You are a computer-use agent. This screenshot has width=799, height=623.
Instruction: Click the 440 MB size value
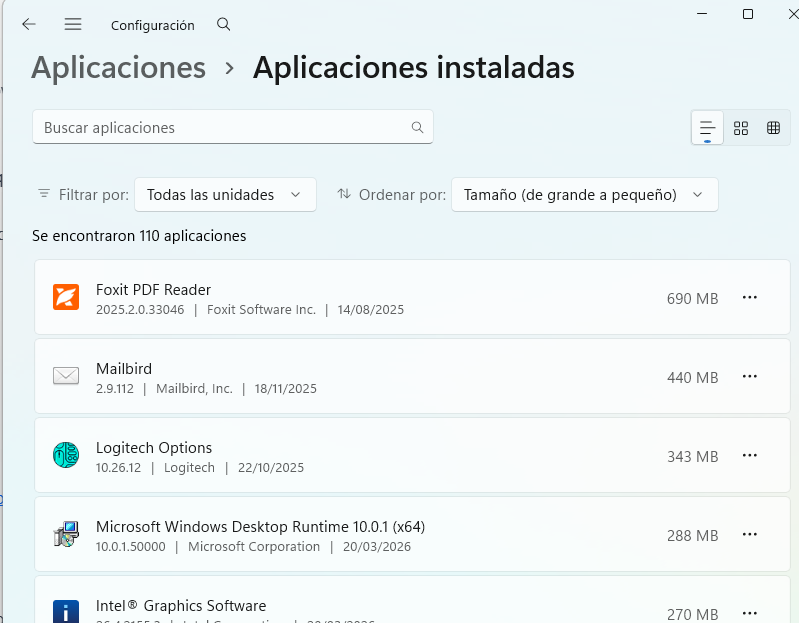tap(693, 377)
